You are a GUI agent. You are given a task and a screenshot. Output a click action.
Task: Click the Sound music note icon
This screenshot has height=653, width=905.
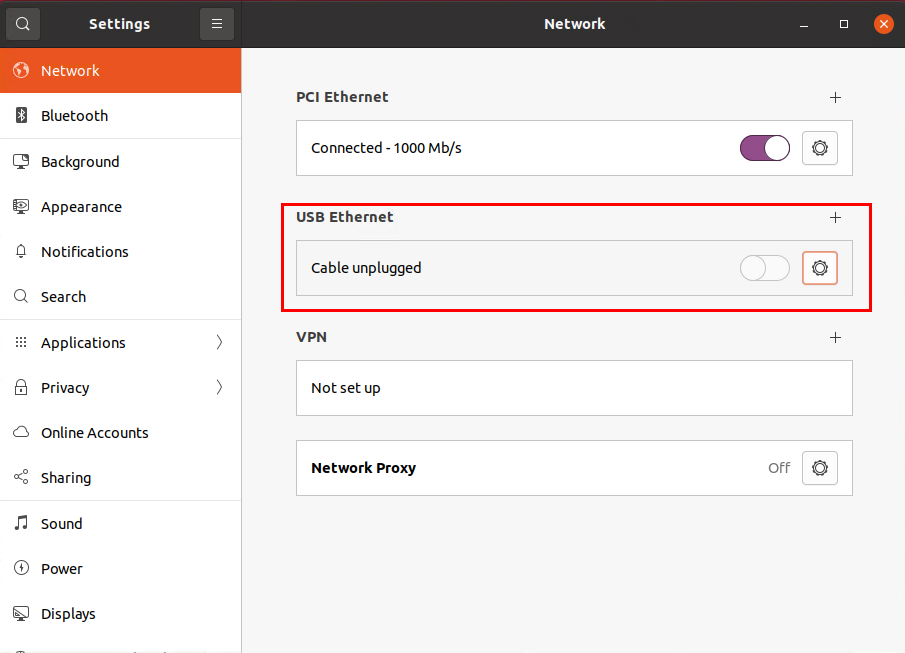click(21, 523)
